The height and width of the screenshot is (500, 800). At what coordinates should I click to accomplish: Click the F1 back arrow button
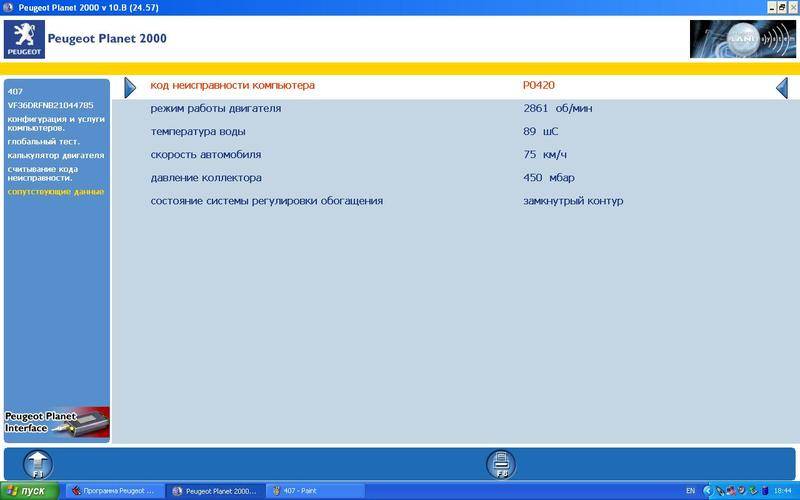tap(37, 464)
